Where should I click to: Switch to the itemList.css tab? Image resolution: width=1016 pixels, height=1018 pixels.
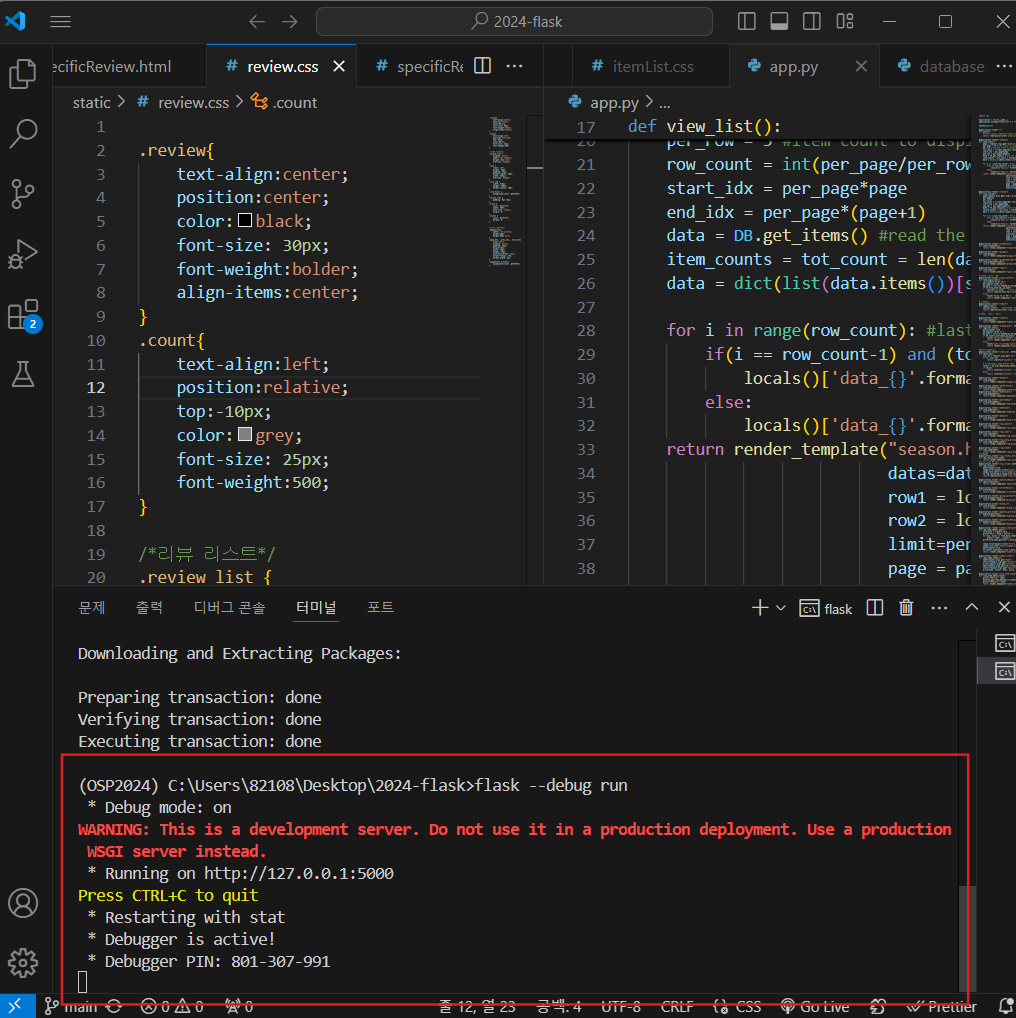[652, 66]
